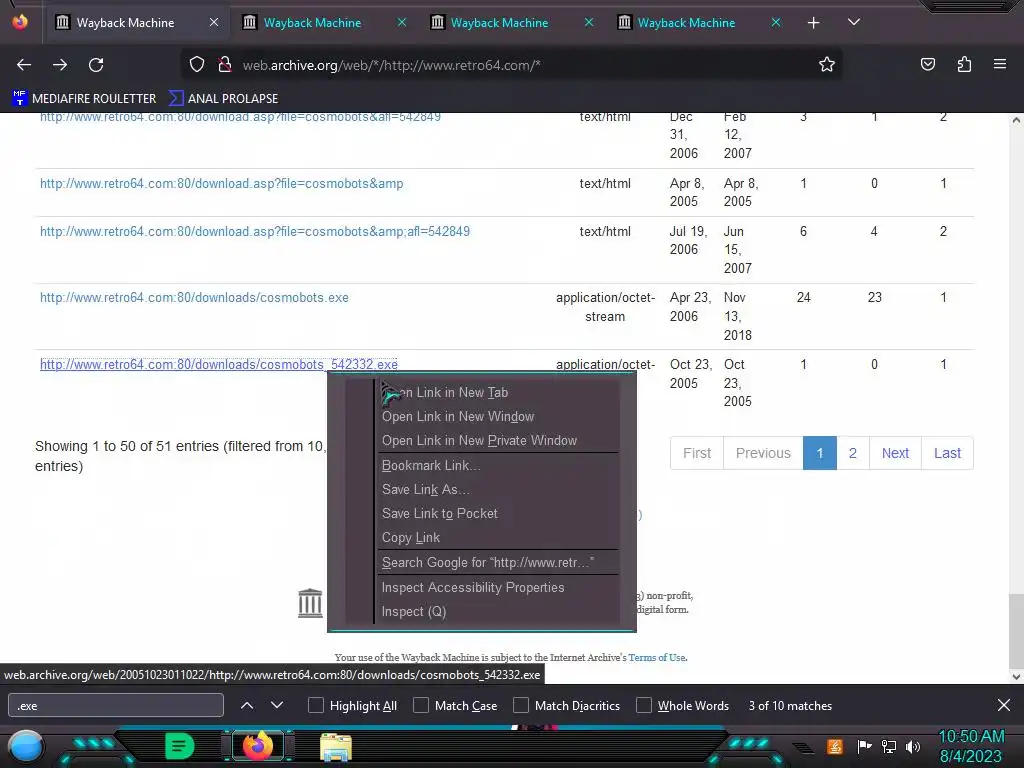The height and width of the screenshot is (768, 1024).
Task: Select Bookmark Link from context menu
Action: click(x=497, y=466)
